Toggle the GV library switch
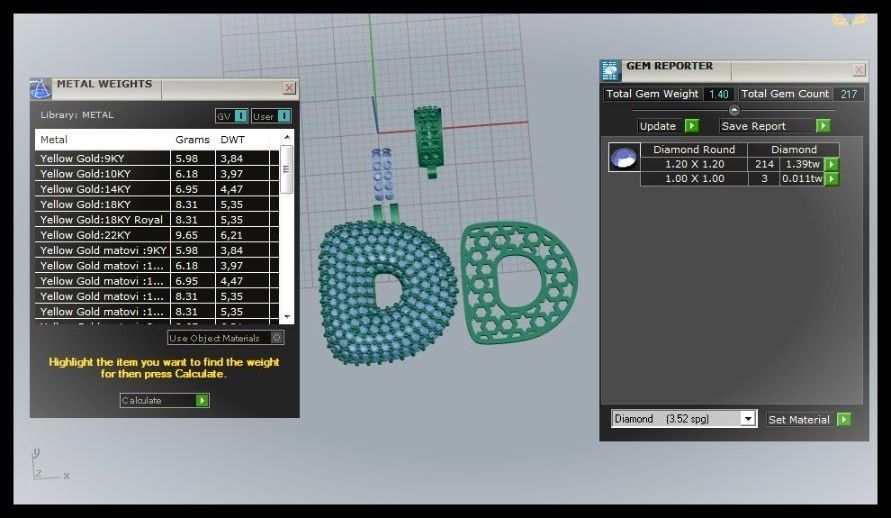Viewport: 891px width, 518px height. coord(241,116)
